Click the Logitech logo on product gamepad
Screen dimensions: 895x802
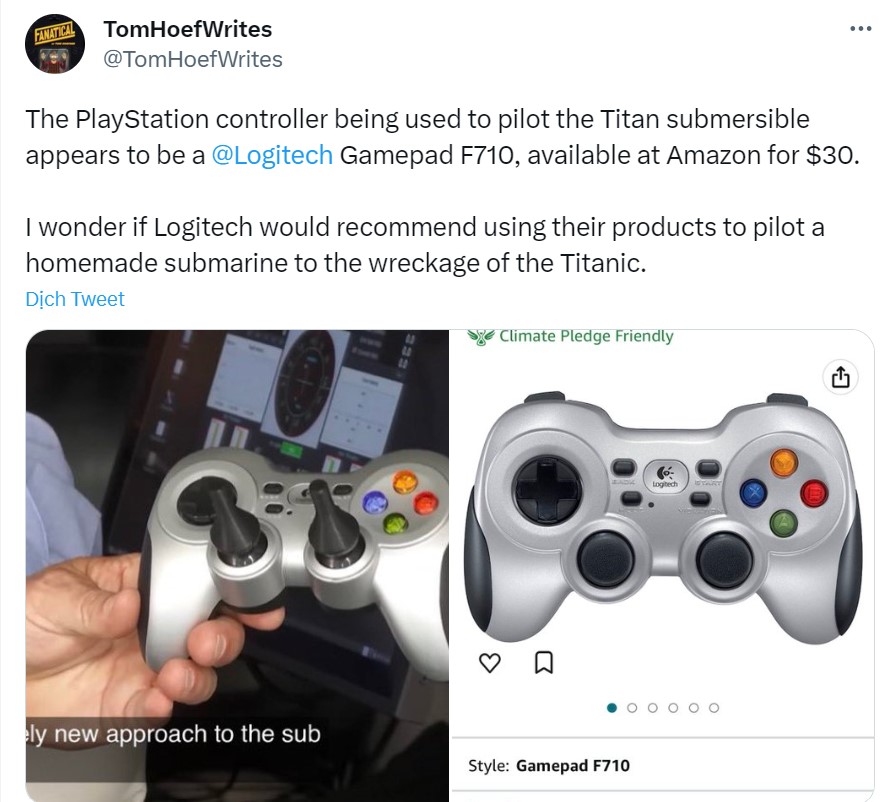pos(665,476)
